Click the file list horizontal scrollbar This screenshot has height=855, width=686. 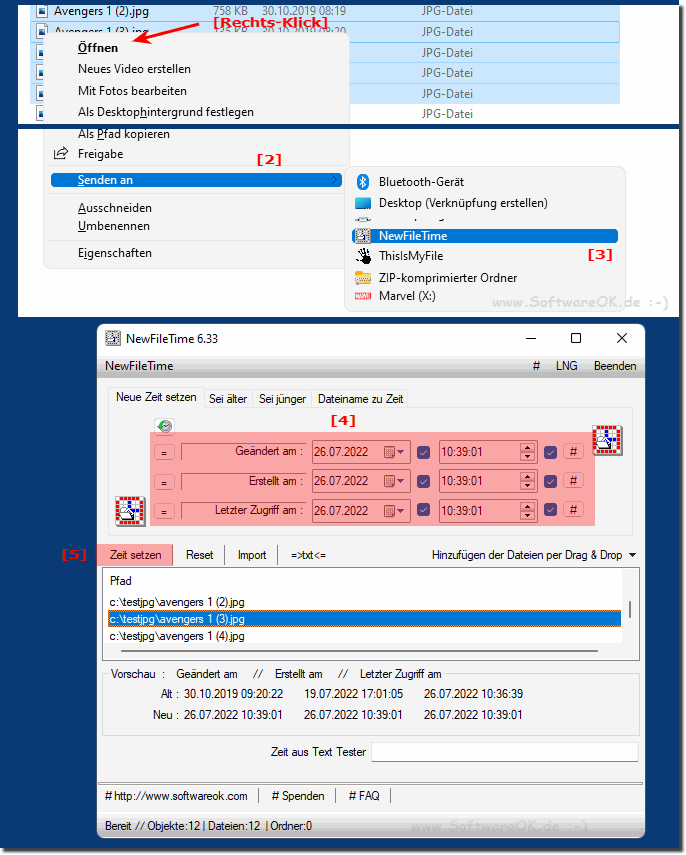pos(359,651)
